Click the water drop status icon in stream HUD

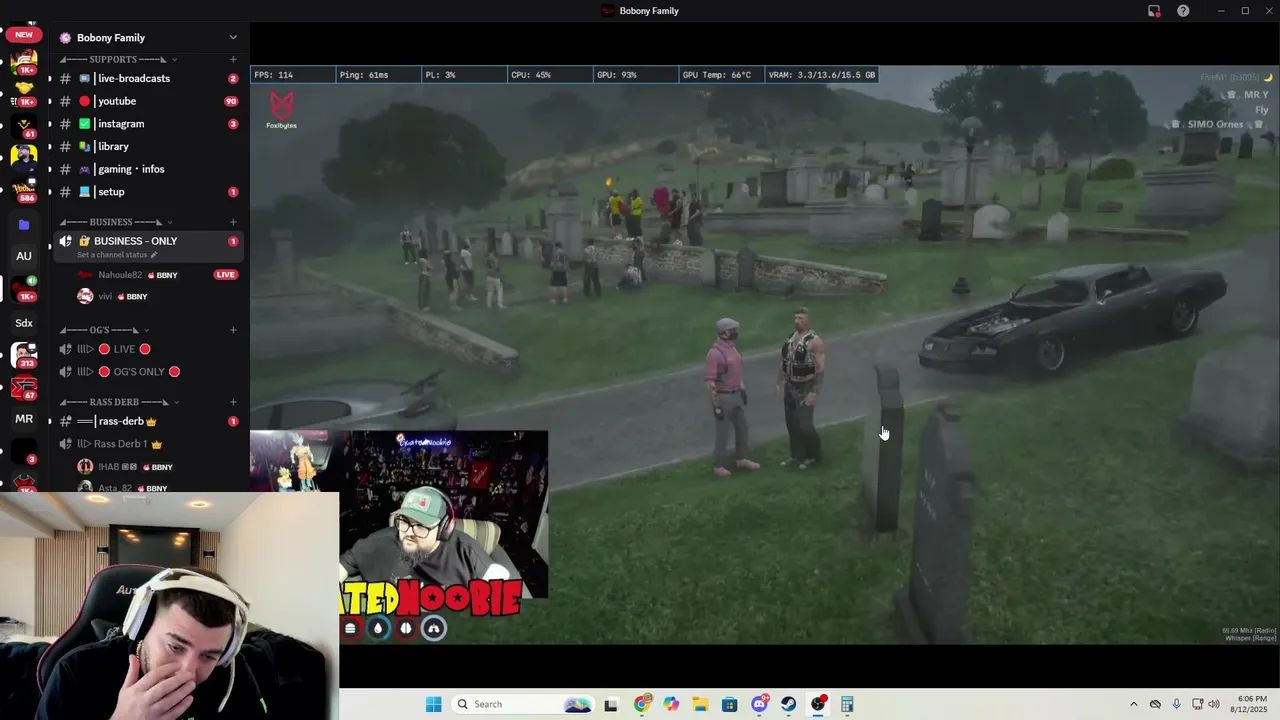(378, 628)
